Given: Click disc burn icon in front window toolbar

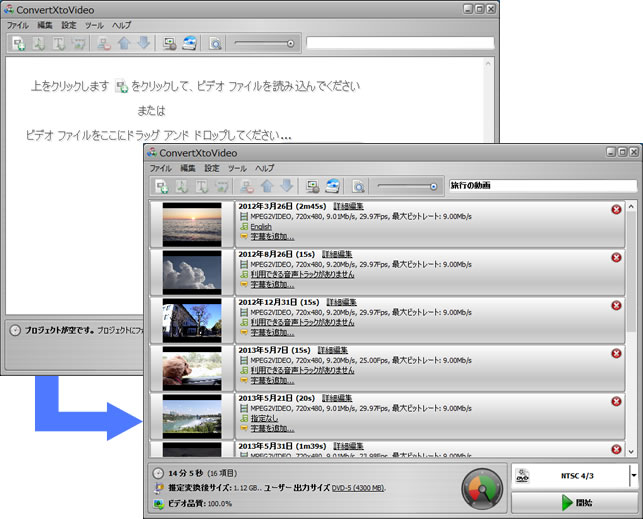Looking at the screenshot, I should [333, 186].
